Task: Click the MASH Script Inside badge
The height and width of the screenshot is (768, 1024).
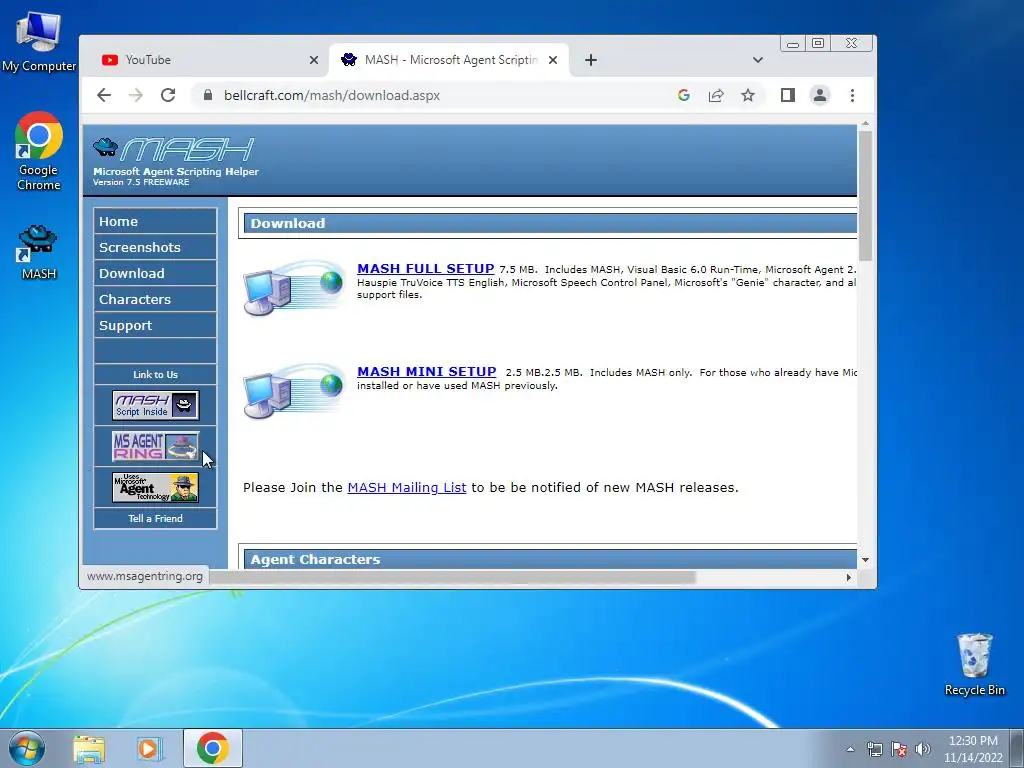Action: pos(155,406)
